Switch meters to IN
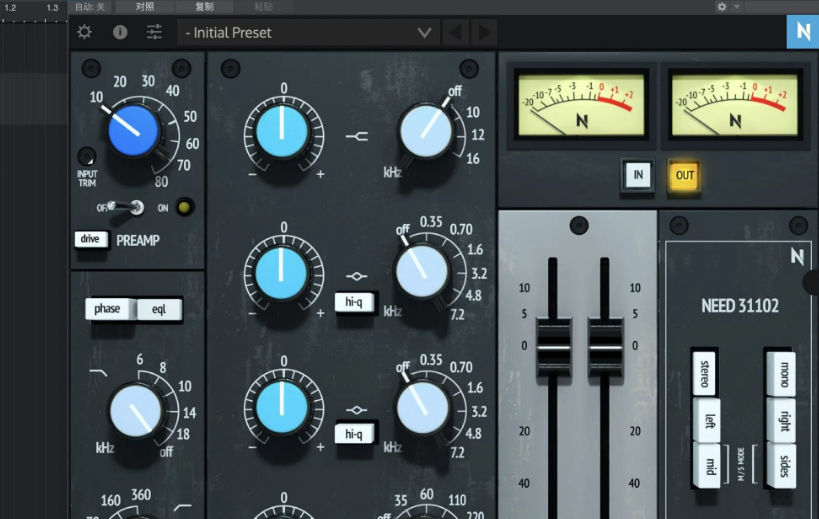 tap(637, 175)
